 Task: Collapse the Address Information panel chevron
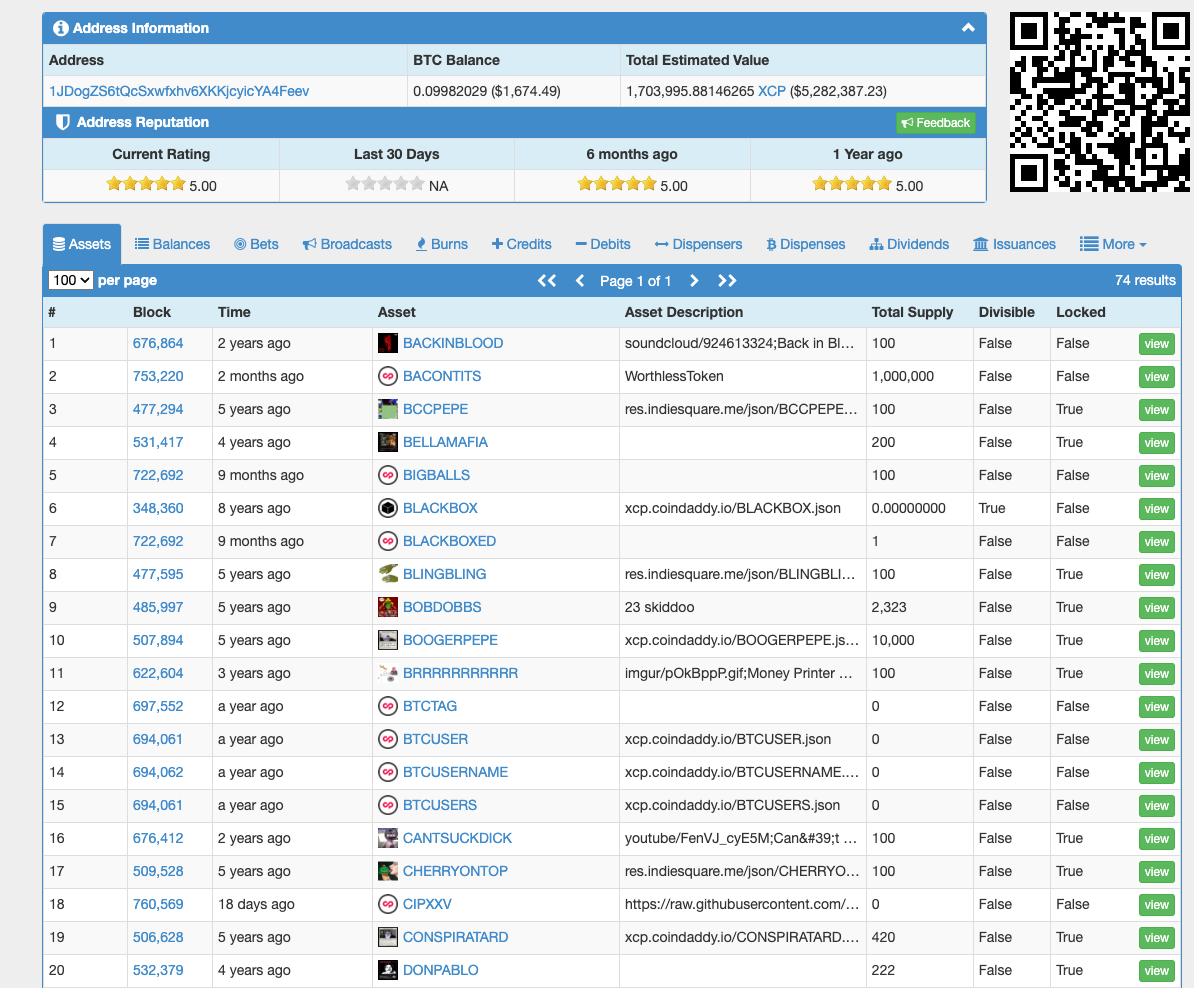point(968,28)
